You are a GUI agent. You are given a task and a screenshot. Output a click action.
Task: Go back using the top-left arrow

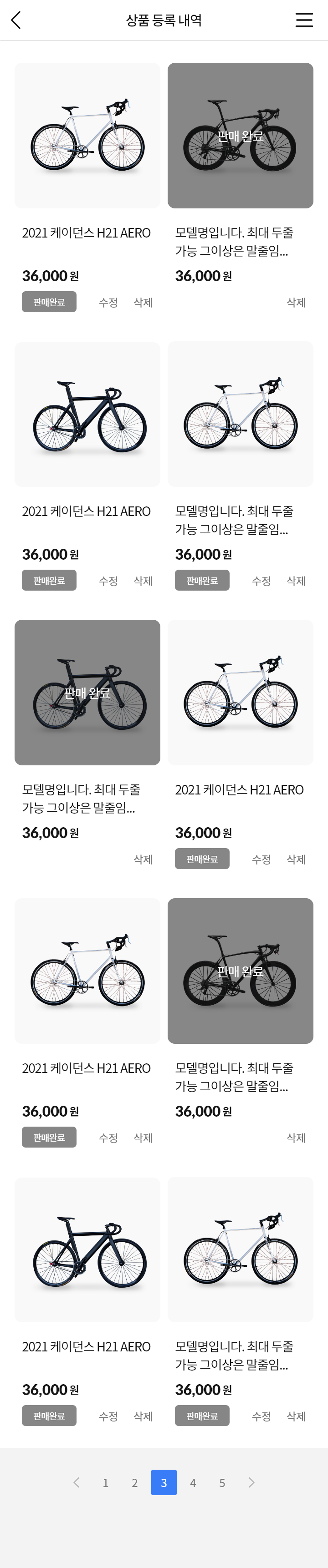[x=16, y=20]
